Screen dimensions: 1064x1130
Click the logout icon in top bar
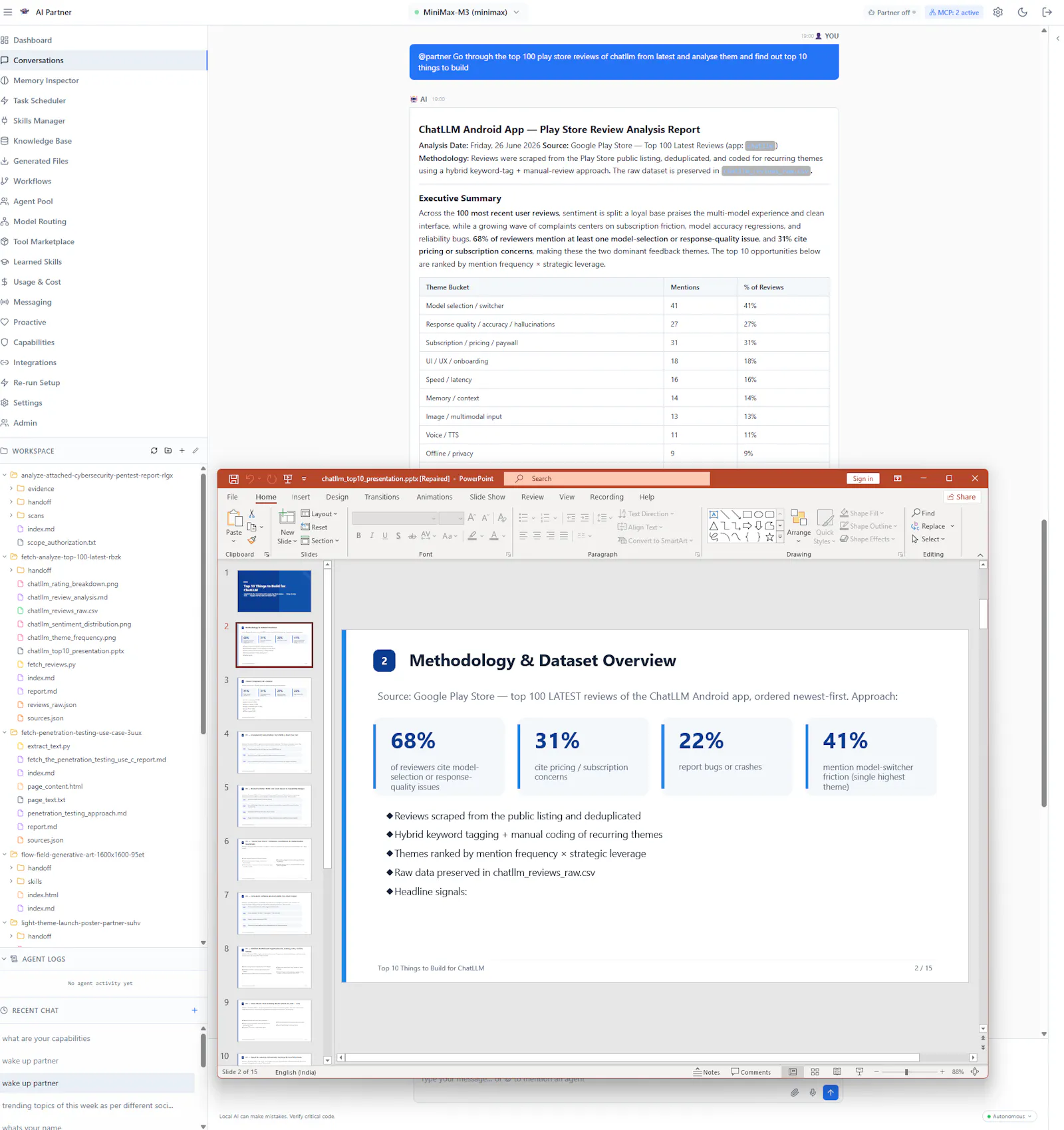pos(1047,12)
